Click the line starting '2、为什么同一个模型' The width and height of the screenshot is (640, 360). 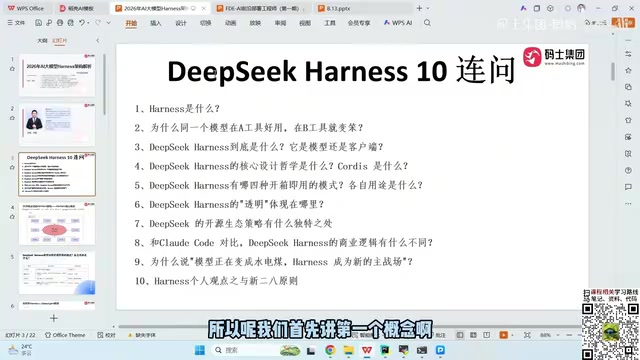point(249,128)
